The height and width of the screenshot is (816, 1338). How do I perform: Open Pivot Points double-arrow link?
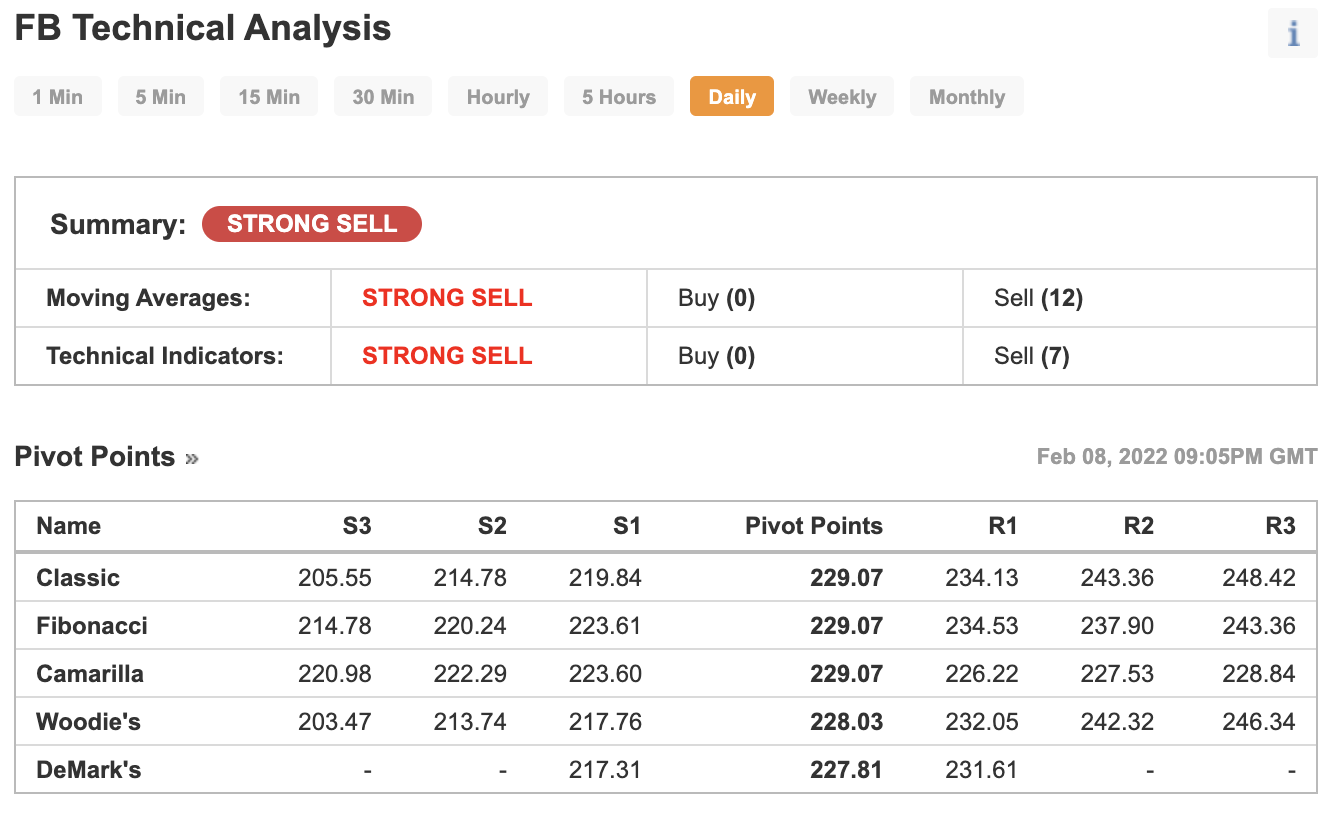tap(192, 458)
